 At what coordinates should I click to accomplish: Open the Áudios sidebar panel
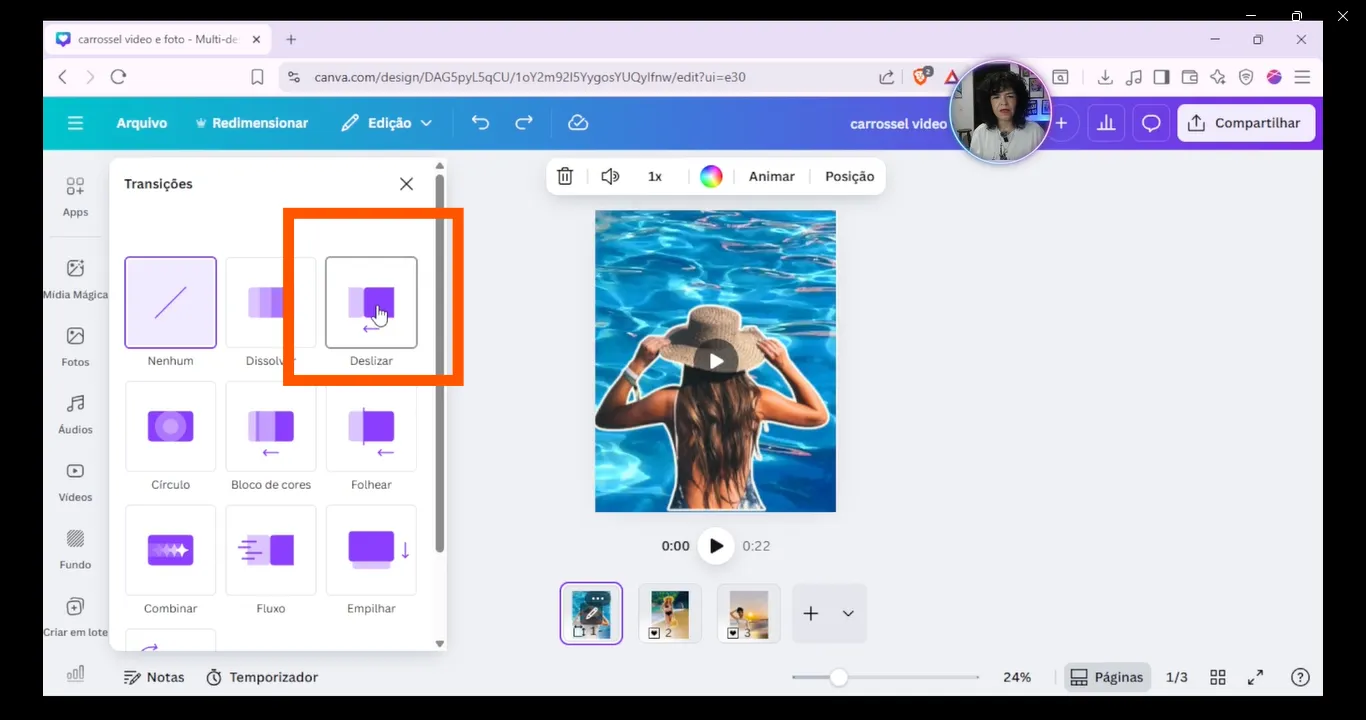tap(75, 414)
